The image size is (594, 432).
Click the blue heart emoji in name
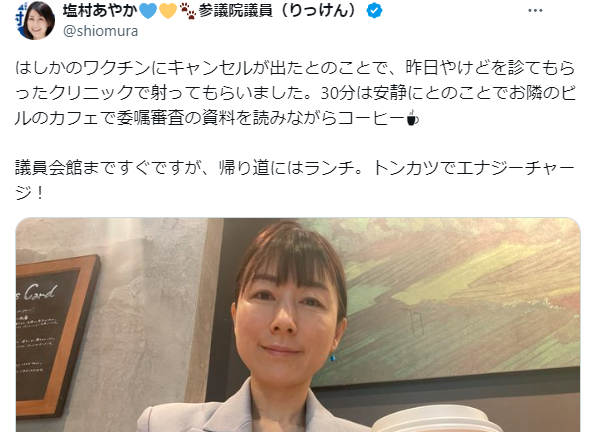[x=148, y=11]
